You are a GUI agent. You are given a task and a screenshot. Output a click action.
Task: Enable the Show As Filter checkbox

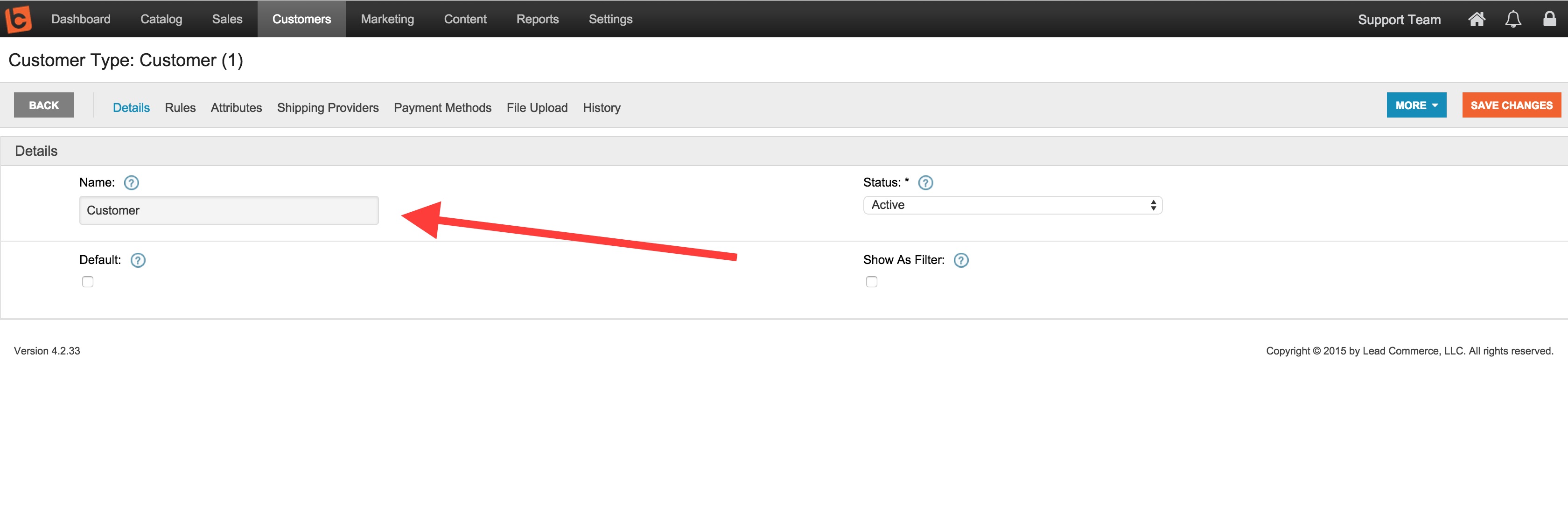(x=872, y=282)
